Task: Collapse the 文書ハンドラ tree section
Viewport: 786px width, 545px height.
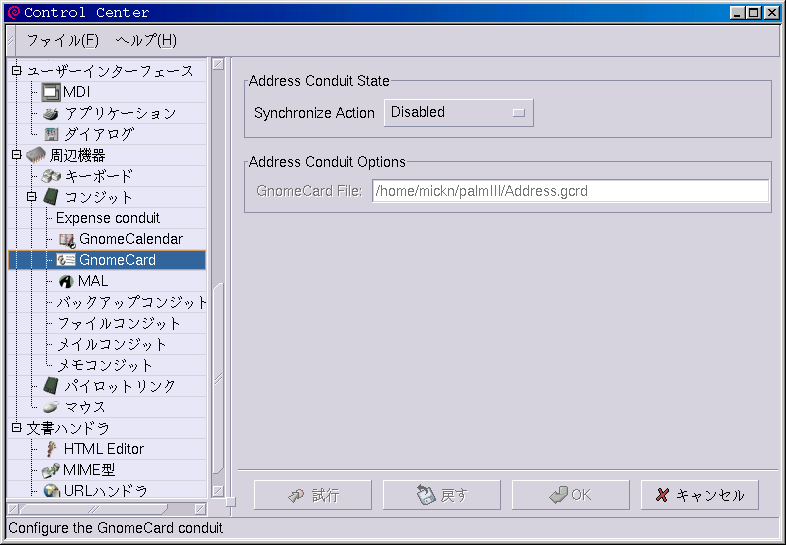Action: (16, 428)
